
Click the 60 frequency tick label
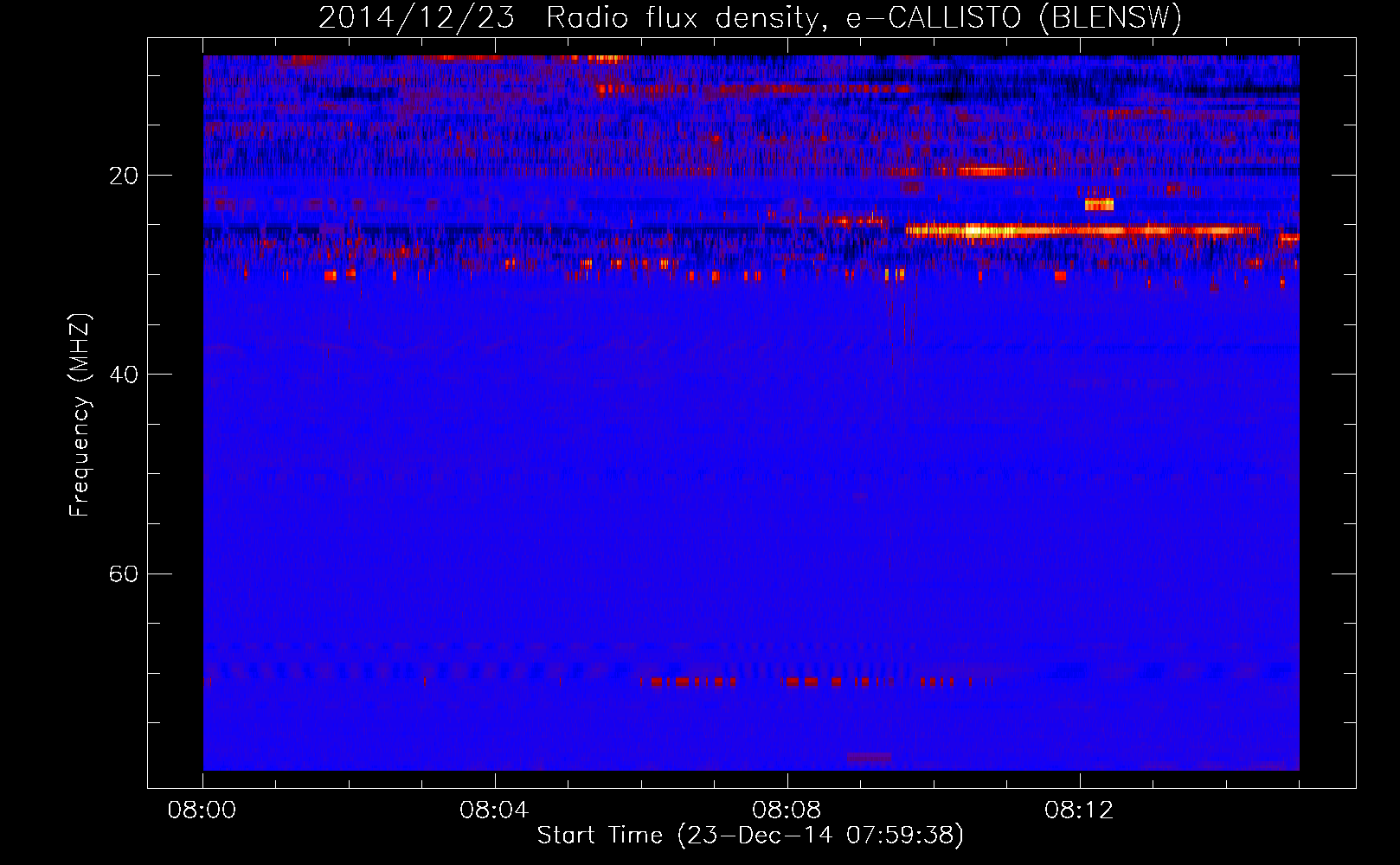click(x=124, y=573)
